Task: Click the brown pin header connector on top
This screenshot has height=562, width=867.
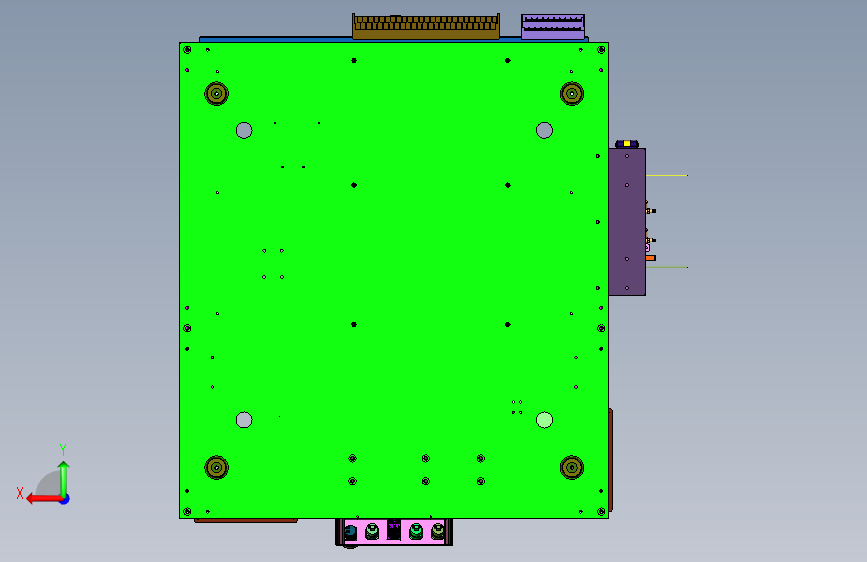Action: tap(426, 27)
